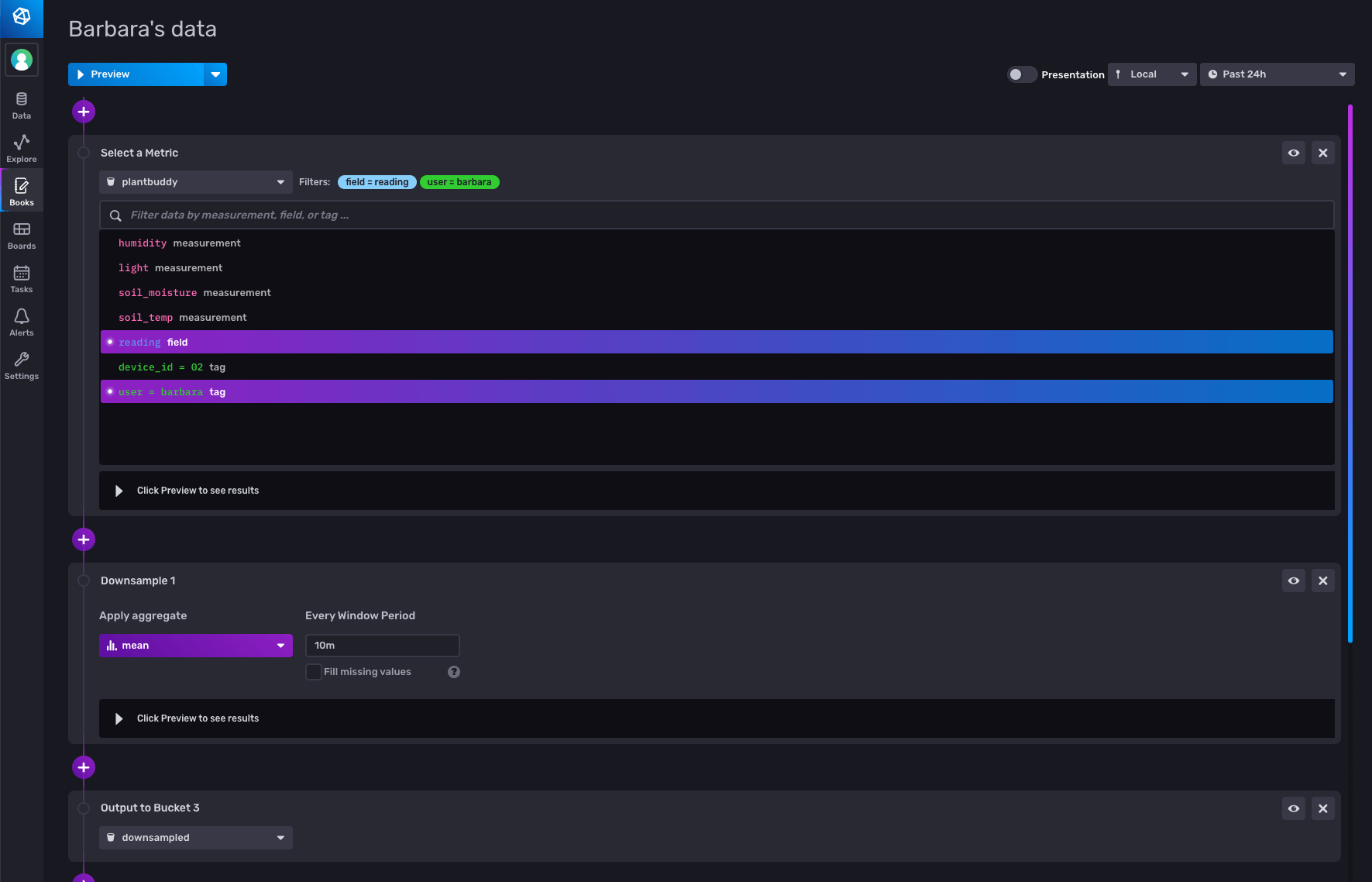Open the plantbuddy bucket dropdown
1372x882 pixels.
pyautogui.click(x=195, y=182)
